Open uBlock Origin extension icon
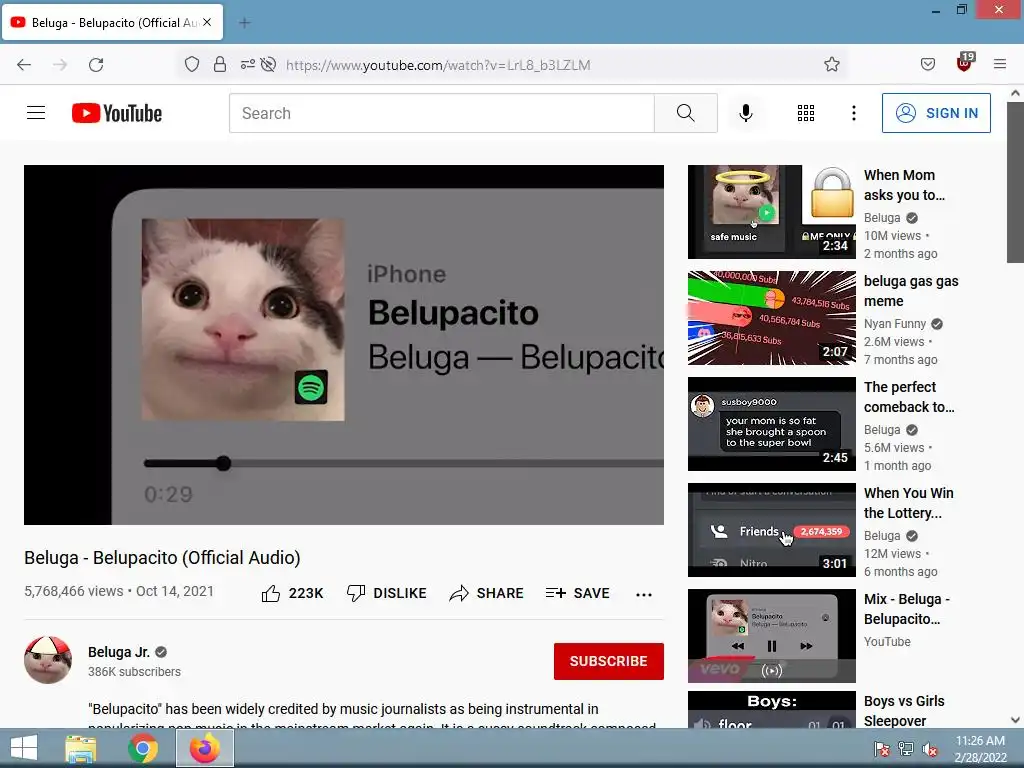Image resolution: width=1024 pixels, height=768 pixels. click(965, 63)
